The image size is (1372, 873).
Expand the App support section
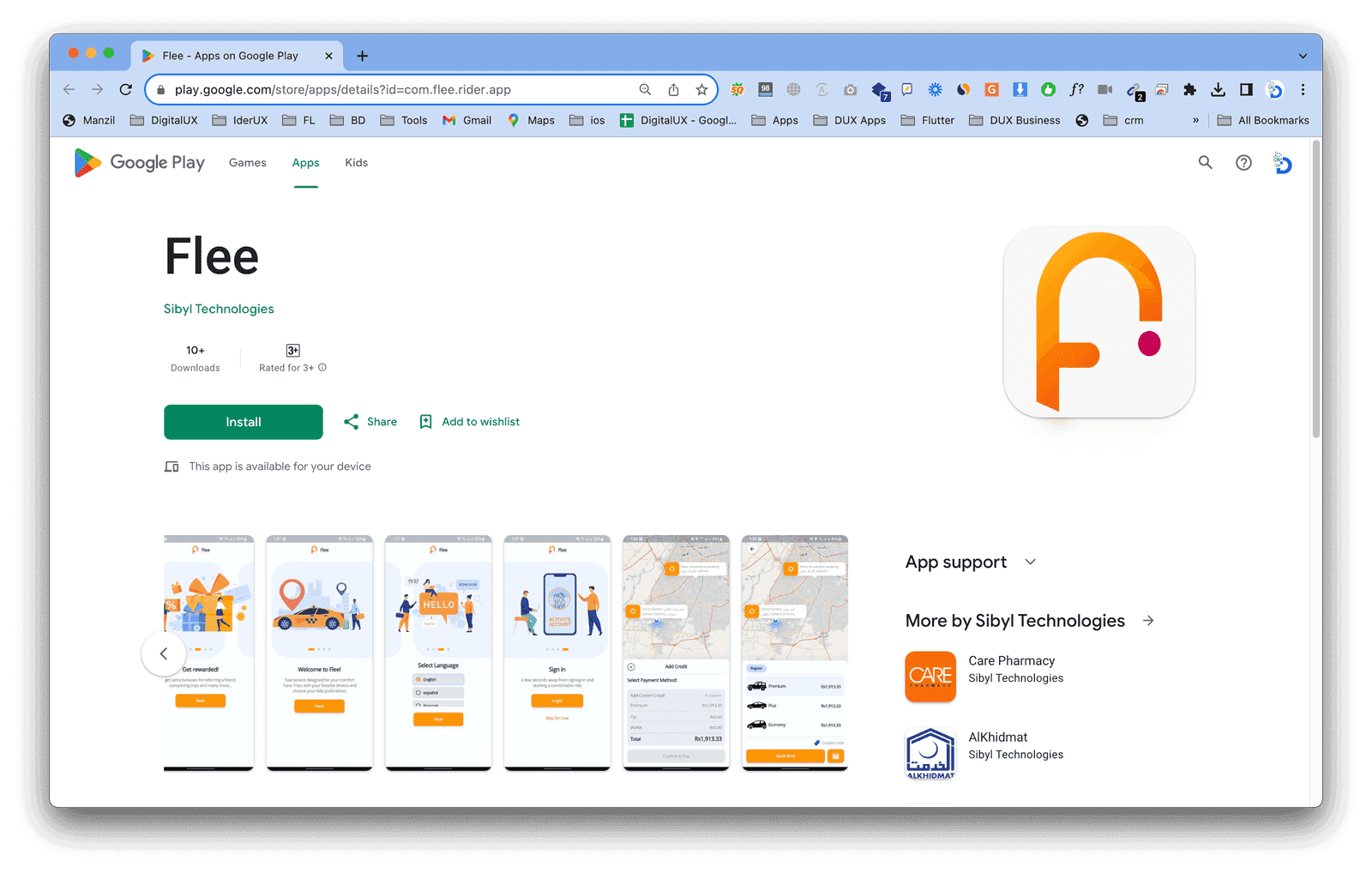(1031, 562)
